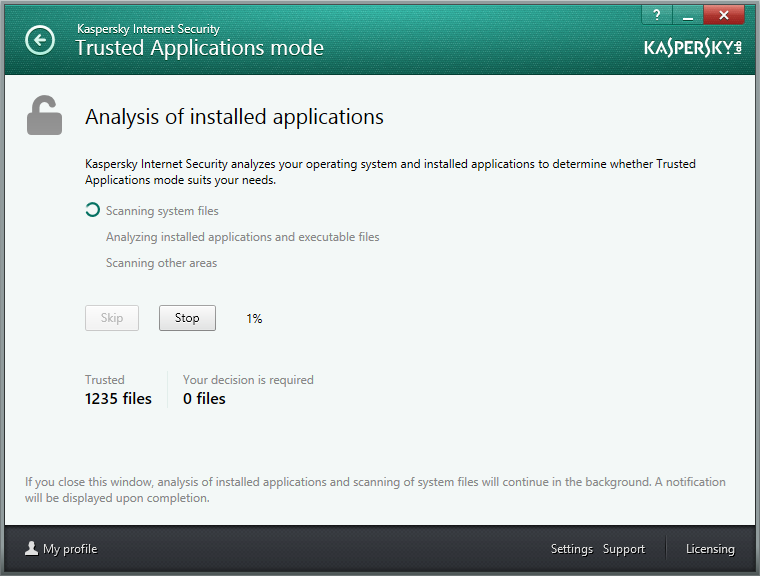This screenshot has width=760, height=576.
Task: Stop the application analysis
Action: coord(187,318)
